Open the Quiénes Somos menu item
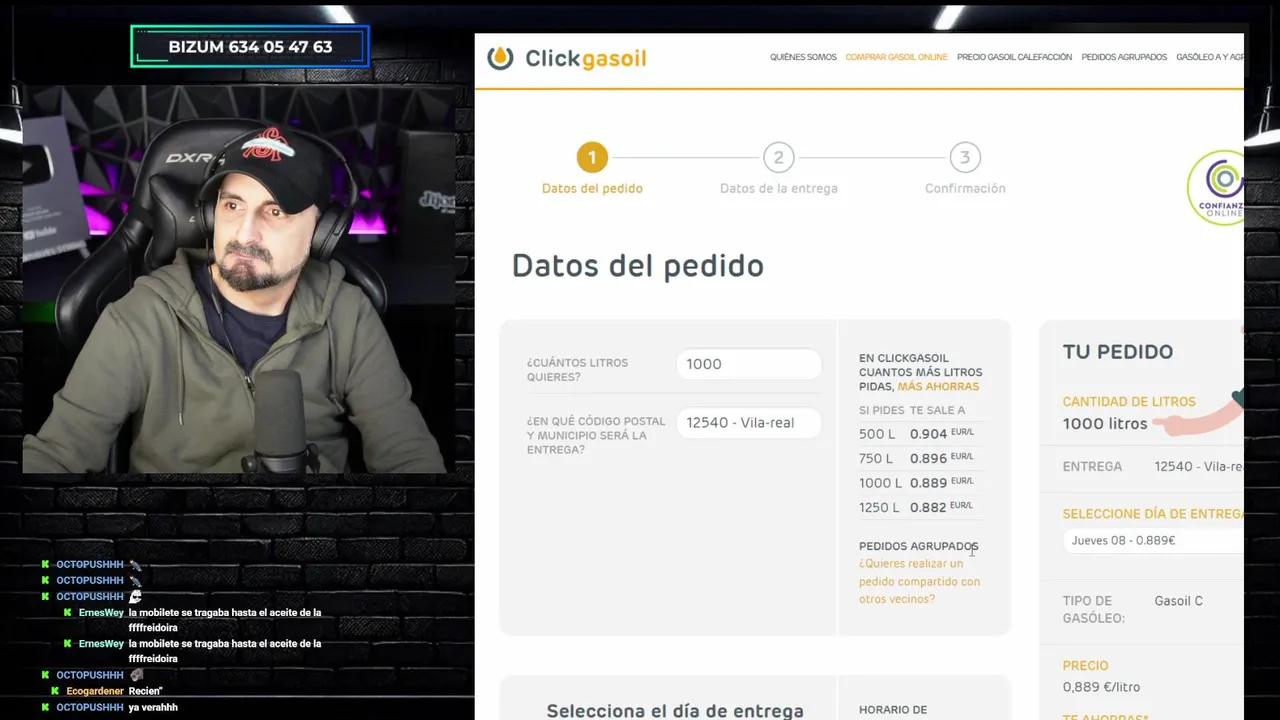This screenshot has height=720, width=1280. point(803,57)
